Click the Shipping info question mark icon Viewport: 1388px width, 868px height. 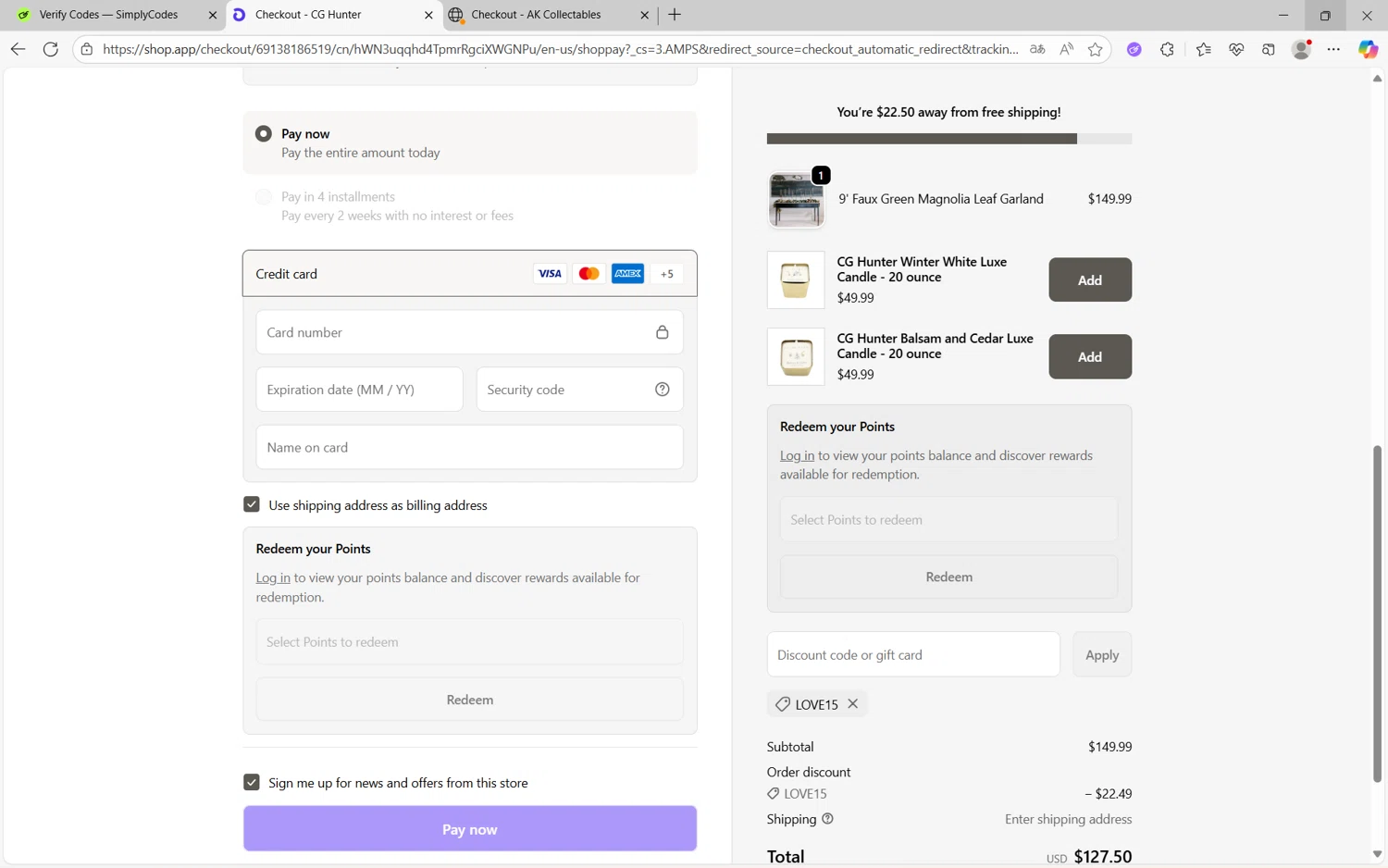pos(828,819)
